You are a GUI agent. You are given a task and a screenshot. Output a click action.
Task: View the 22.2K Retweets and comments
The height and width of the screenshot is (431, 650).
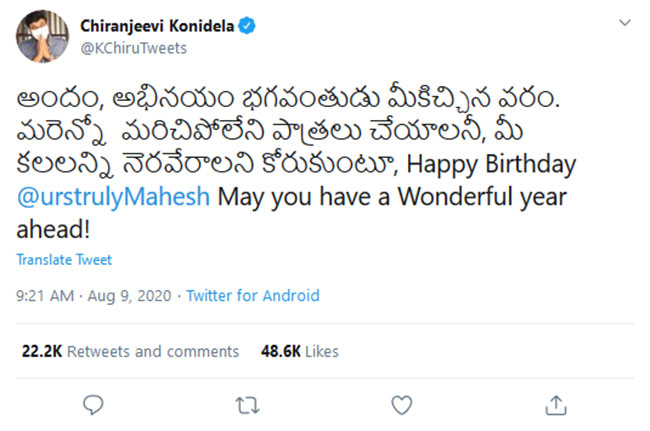click(130, 351)
